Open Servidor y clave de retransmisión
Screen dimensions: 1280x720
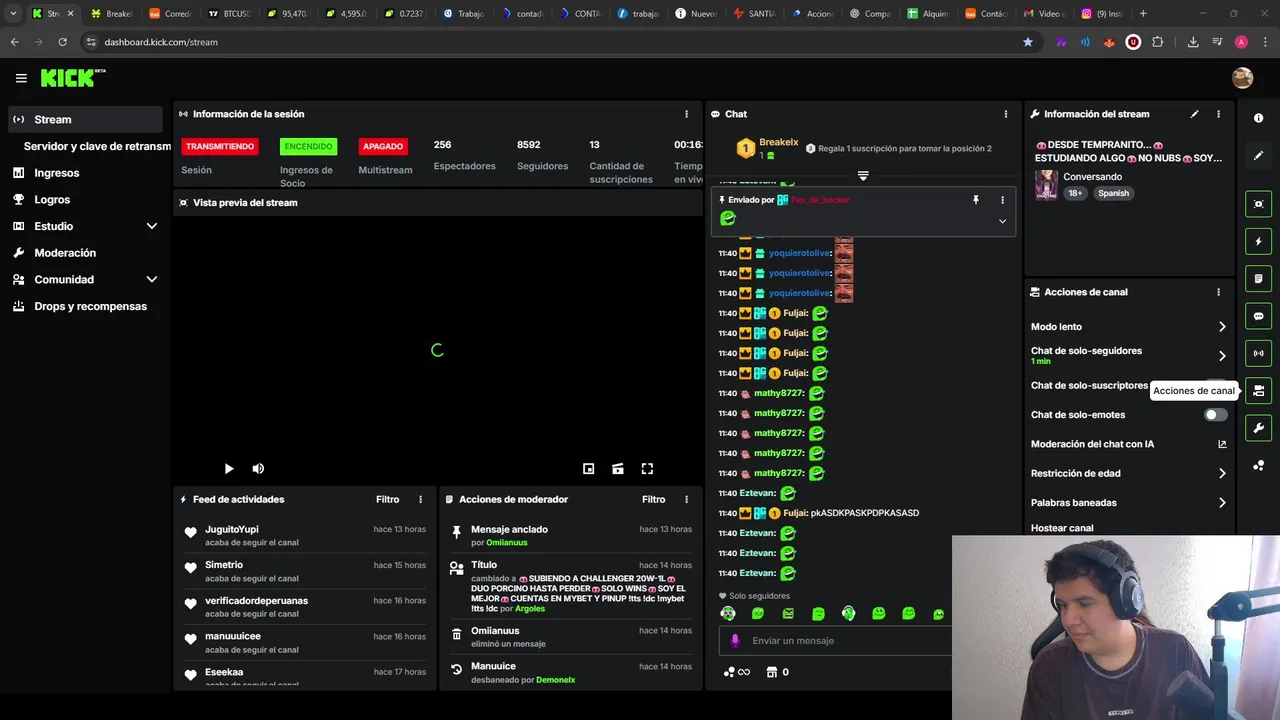click(97, 146)
